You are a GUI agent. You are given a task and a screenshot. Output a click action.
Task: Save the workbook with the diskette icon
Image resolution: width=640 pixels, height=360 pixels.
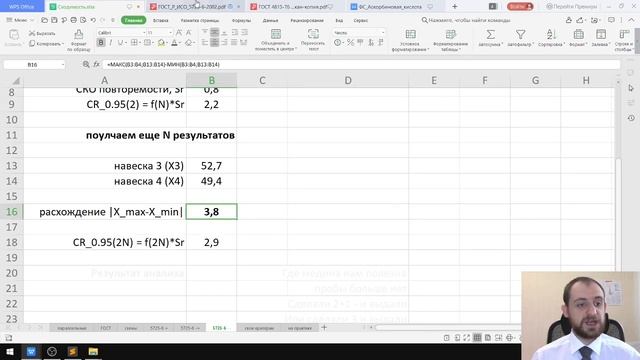click(x=54, y=20)
